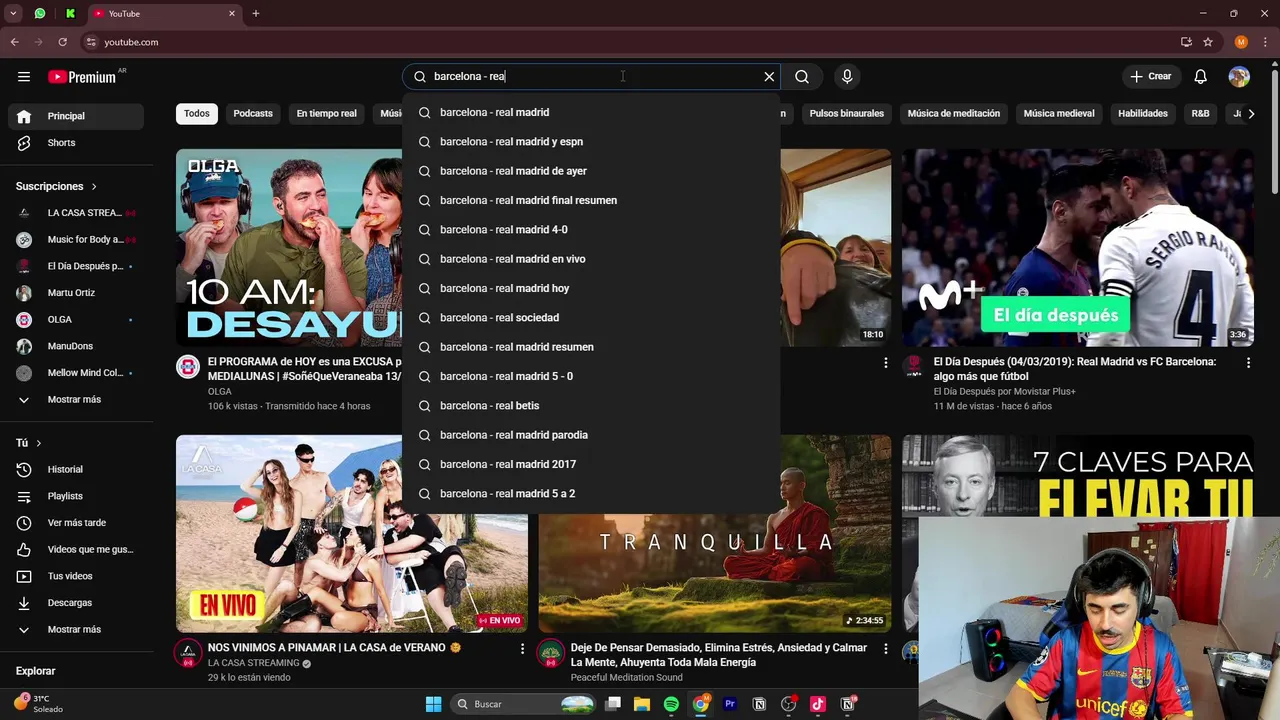
Task: Select suggestion "barcelona - real madrid 2017"
Action: (x=591, y=464)
